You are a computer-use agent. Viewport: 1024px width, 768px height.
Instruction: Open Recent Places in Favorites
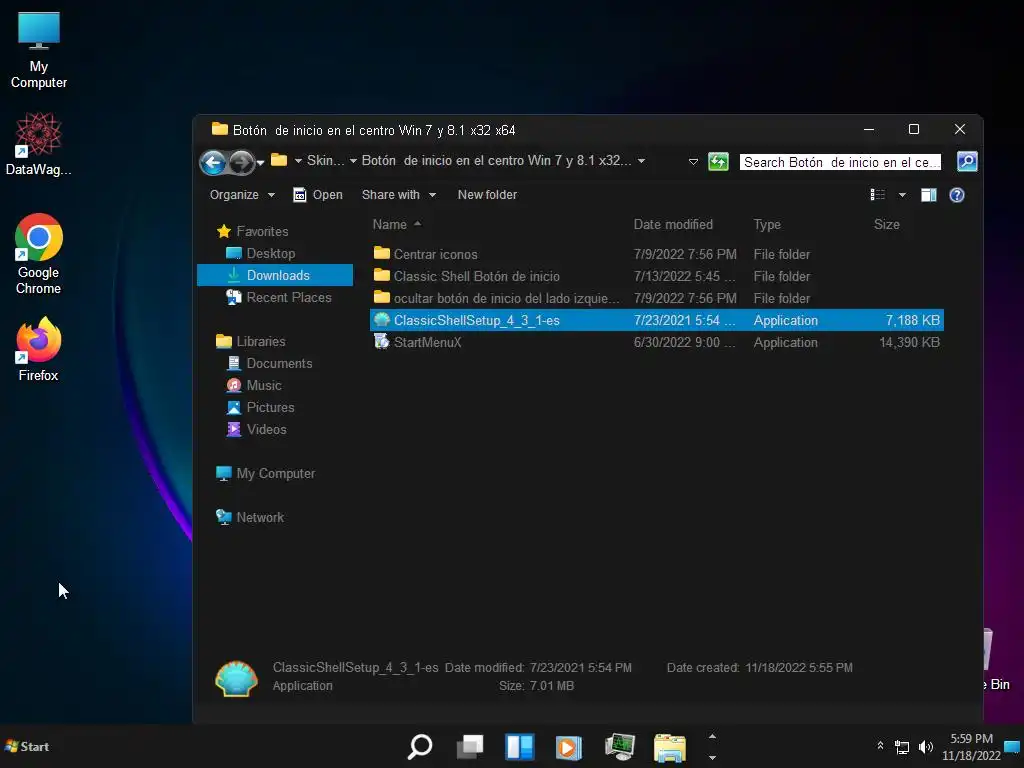pos(279,297)
